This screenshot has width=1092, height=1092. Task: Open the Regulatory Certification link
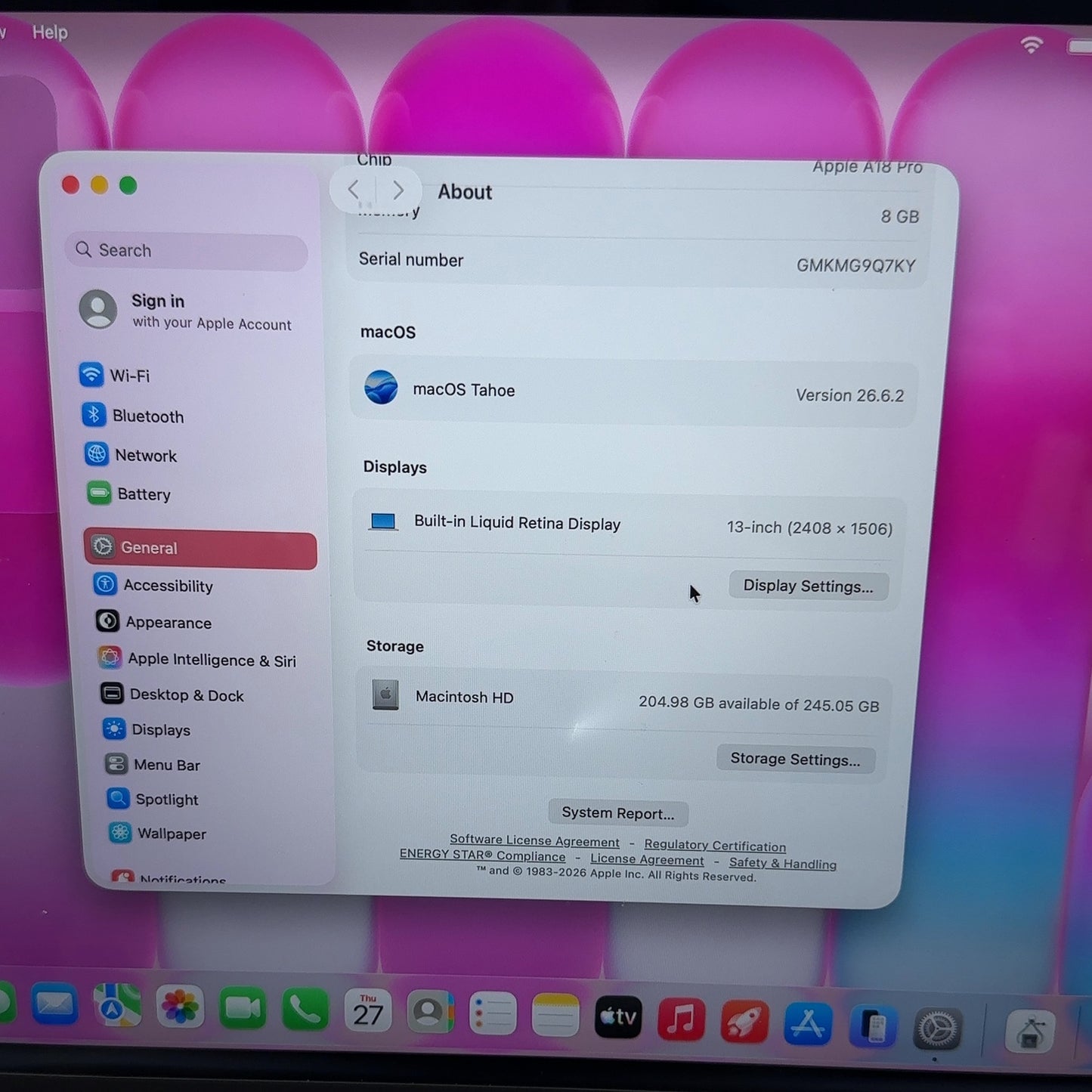[x=715, y=846]
